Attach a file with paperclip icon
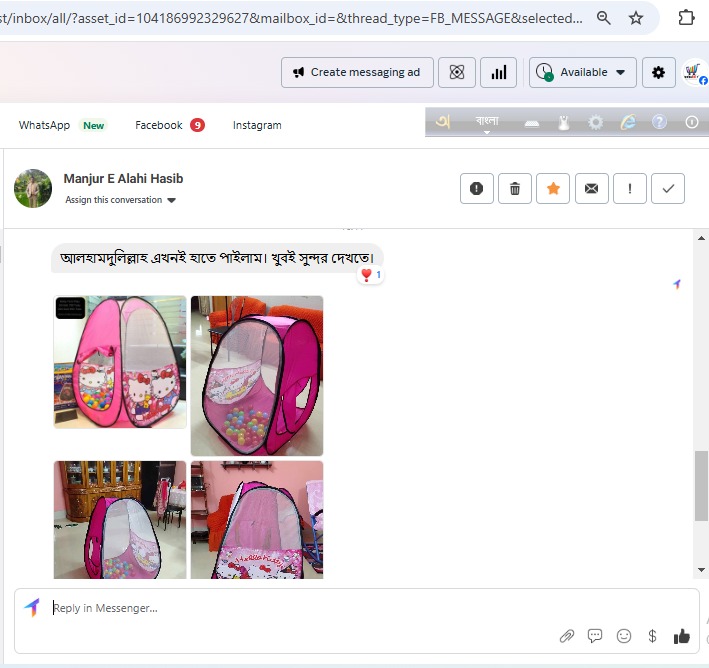This screenshot has width=709, height=668. [x=566, y=636]
